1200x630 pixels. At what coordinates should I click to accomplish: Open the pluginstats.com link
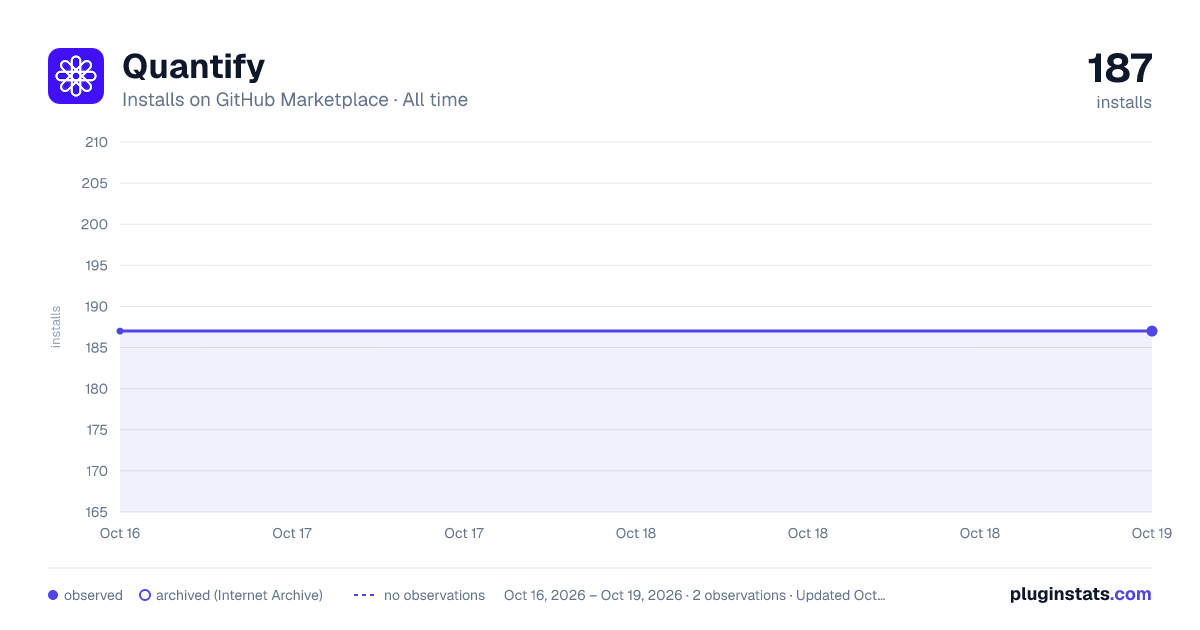point(1081,594)
